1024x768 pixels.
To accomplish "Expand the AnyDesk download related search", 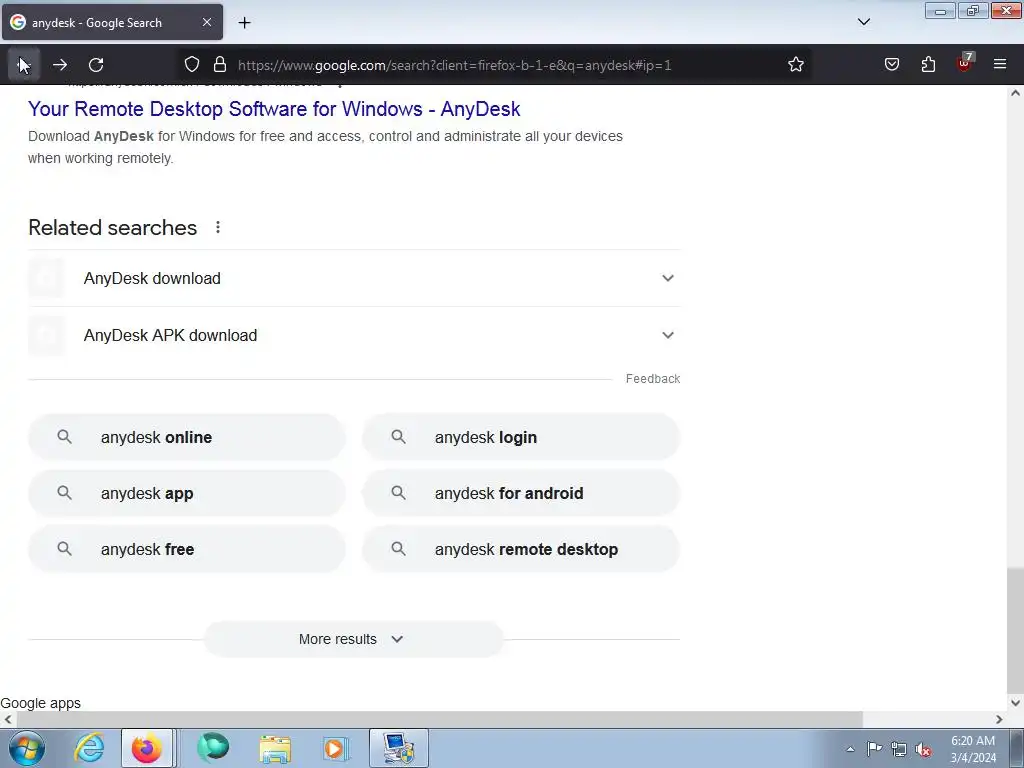I will (354, 278).
